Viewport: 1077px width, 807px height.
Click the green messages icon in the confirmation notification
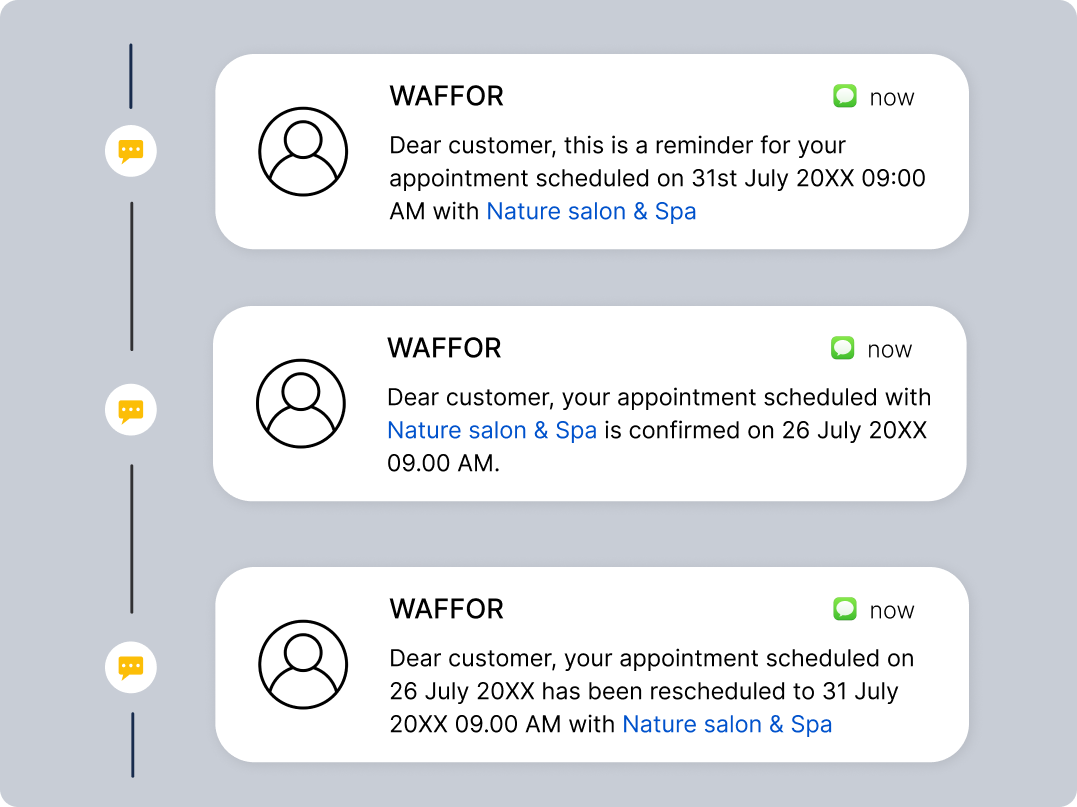tap(843, 348)
